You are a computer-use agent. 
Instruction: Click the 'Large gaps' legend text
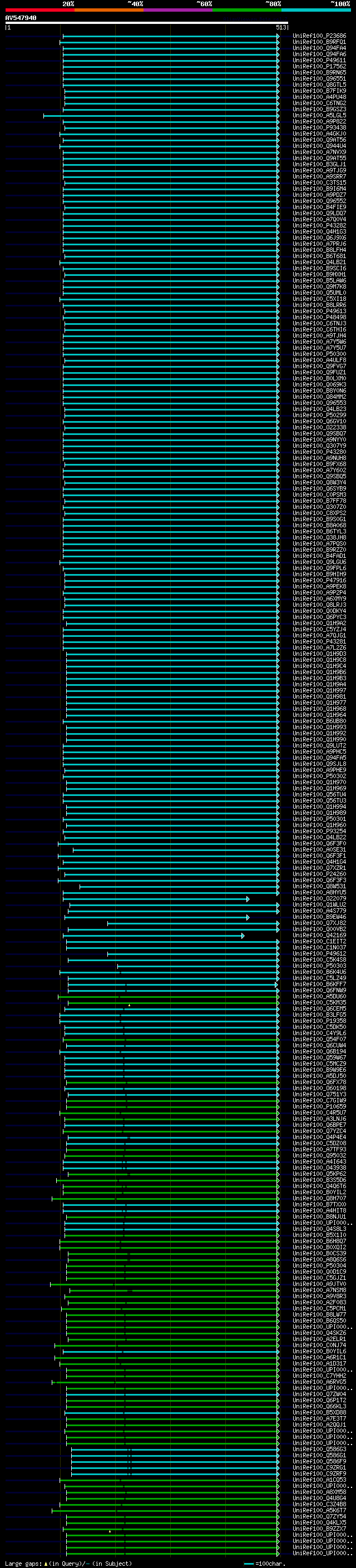pos(23,1564)
